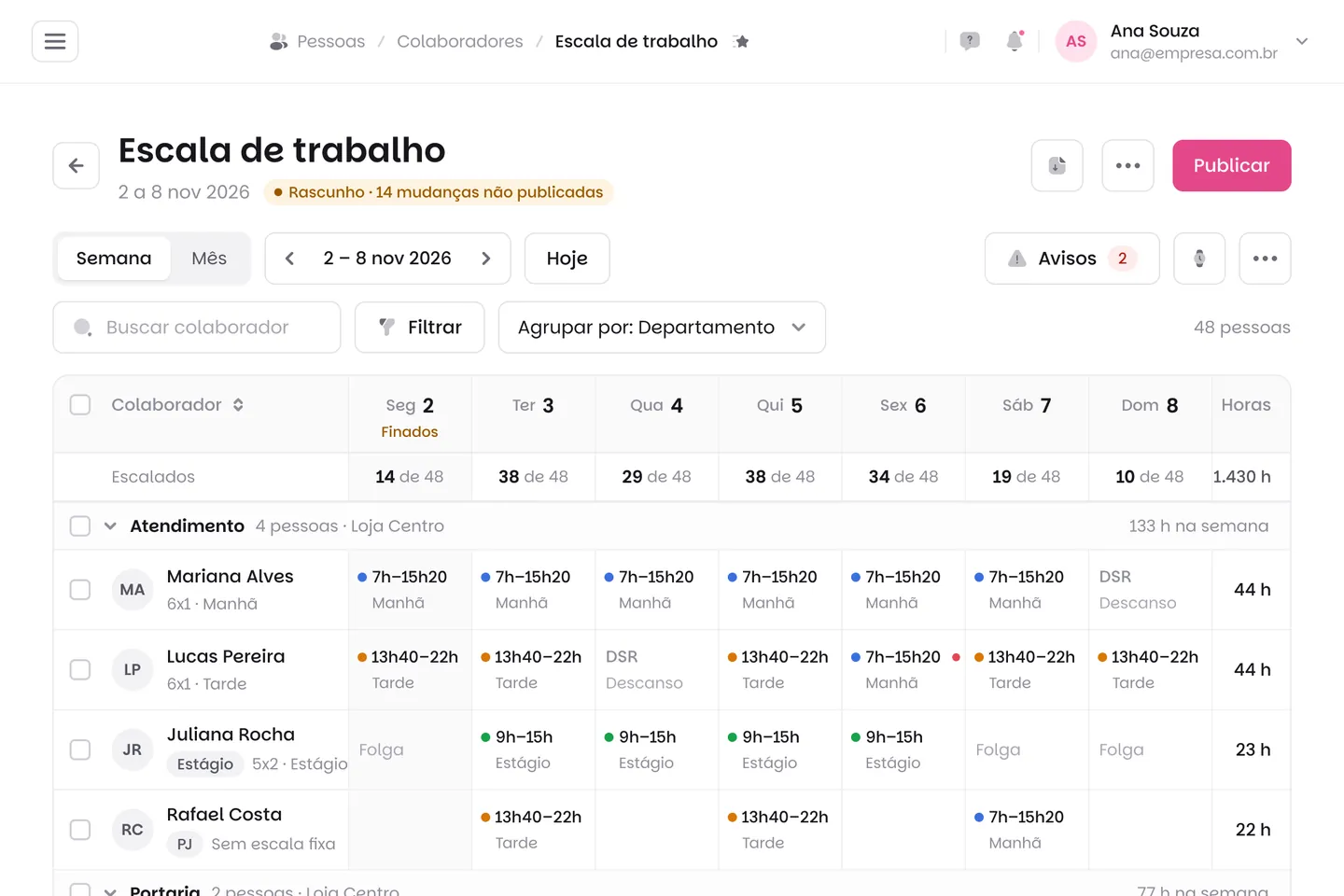Image resolution: width=1344 pixels, height=896 pixels.
Task: Advance to the next week
Action: tap(485, 259)
